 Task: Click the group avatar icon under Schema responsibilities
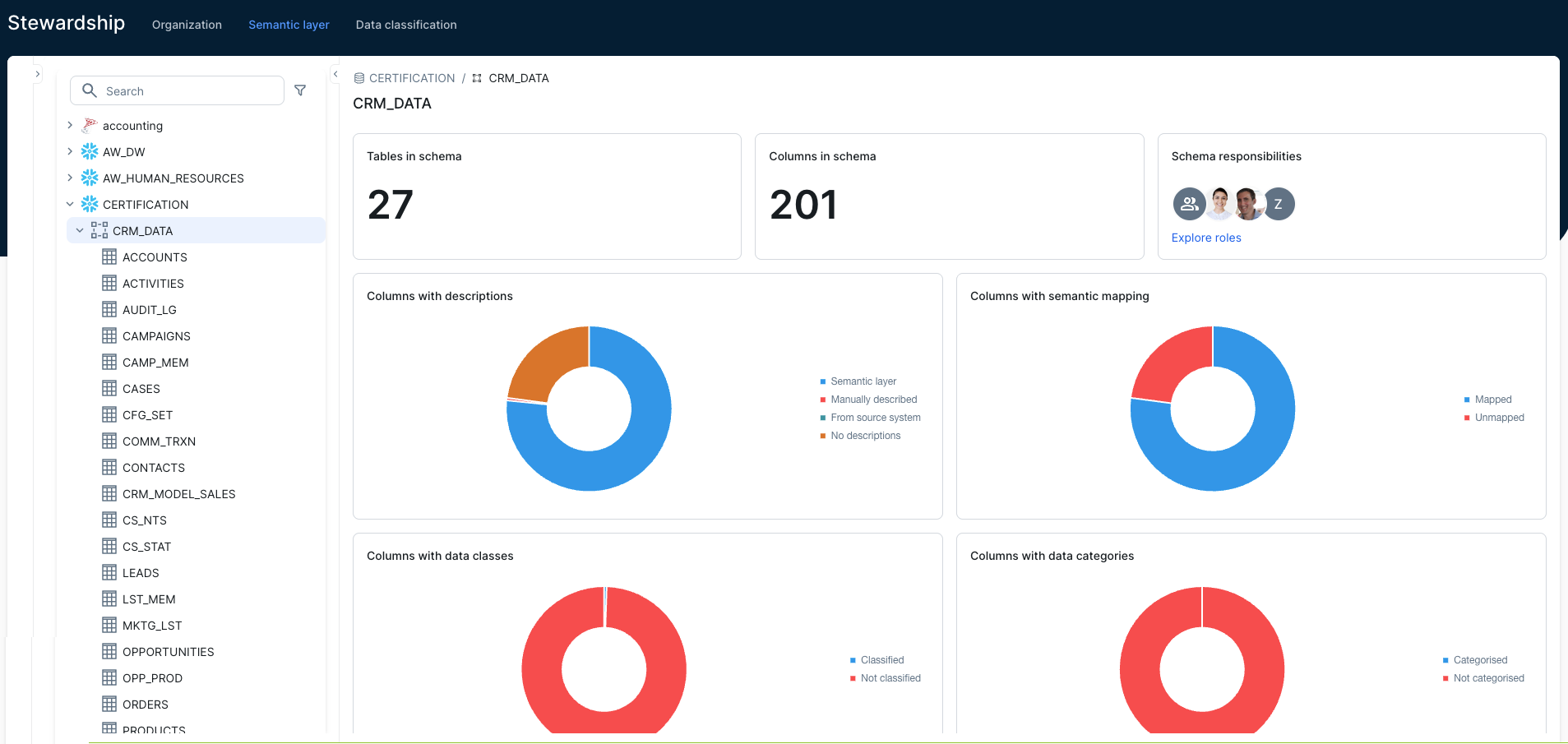[x=1189, y=204]
